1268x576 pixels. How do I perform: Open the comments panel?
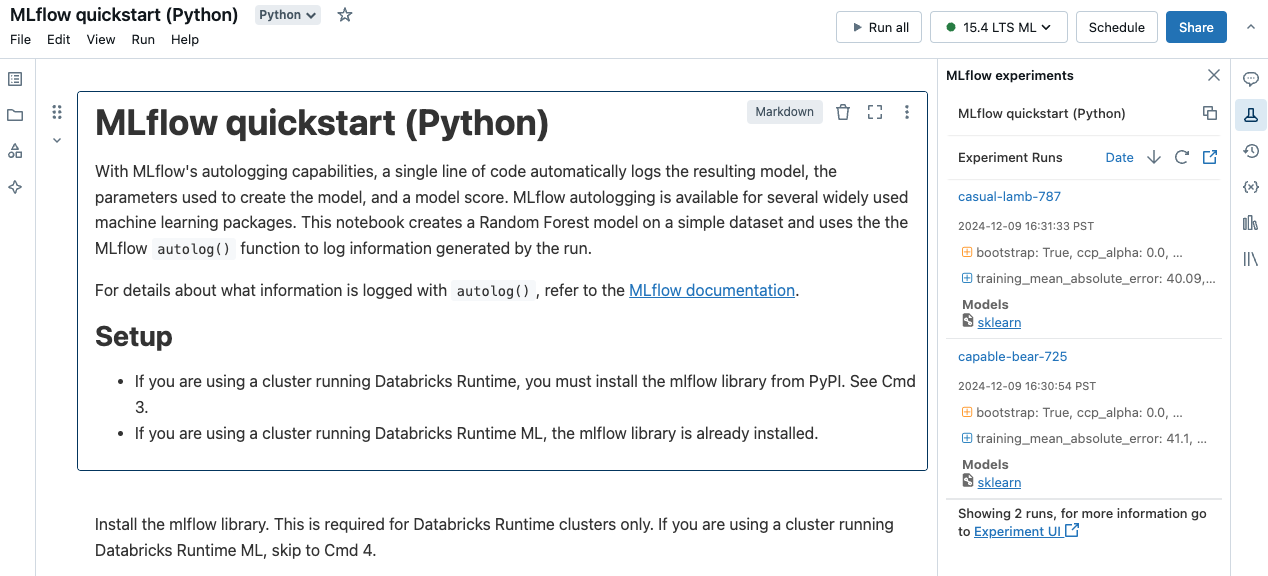[1250, 78]
